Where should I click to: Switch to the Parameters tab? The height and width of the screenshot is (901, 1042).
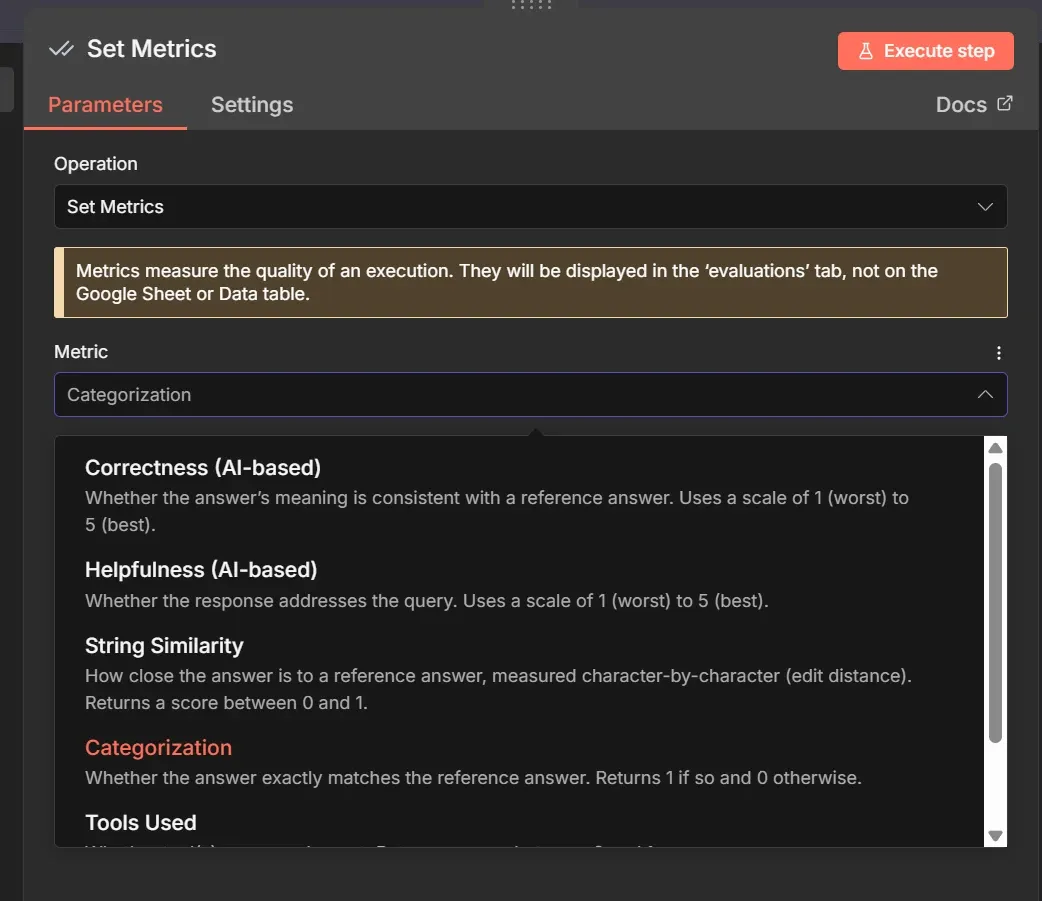click(104, 104)
